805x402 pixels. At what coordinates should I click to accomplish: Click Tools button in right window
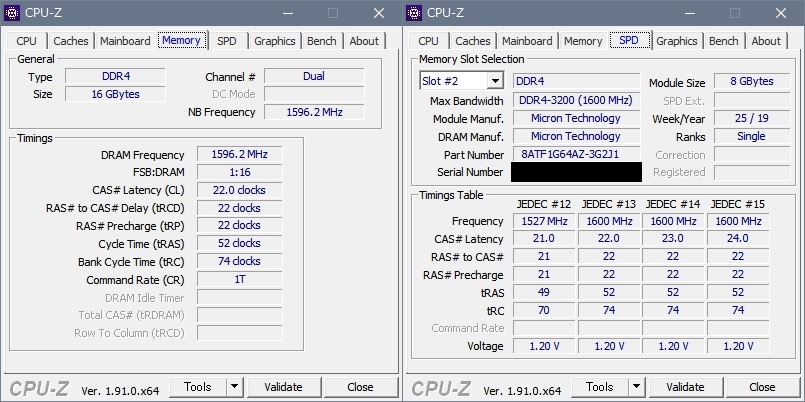pos(600,387)
